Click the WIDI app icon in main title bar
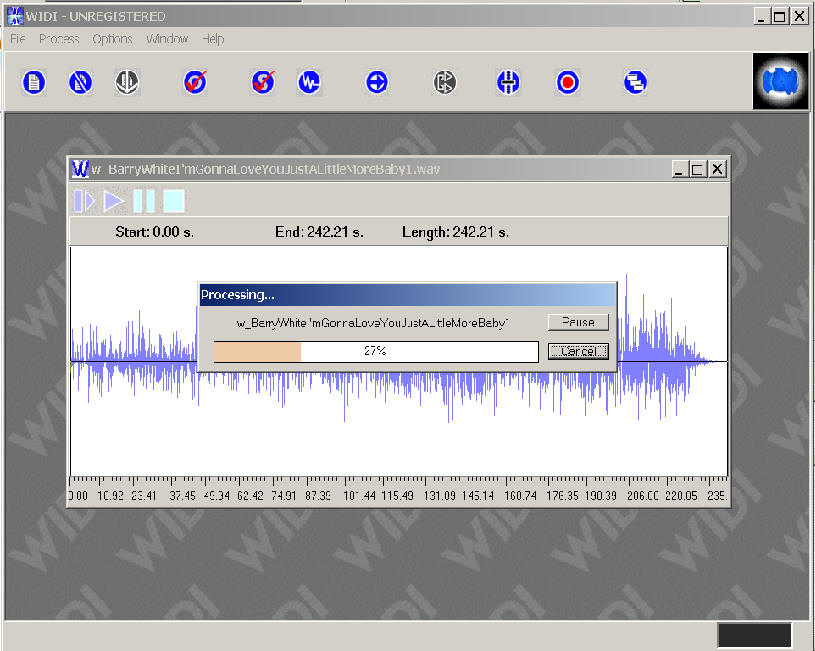 tap(15, 16)
